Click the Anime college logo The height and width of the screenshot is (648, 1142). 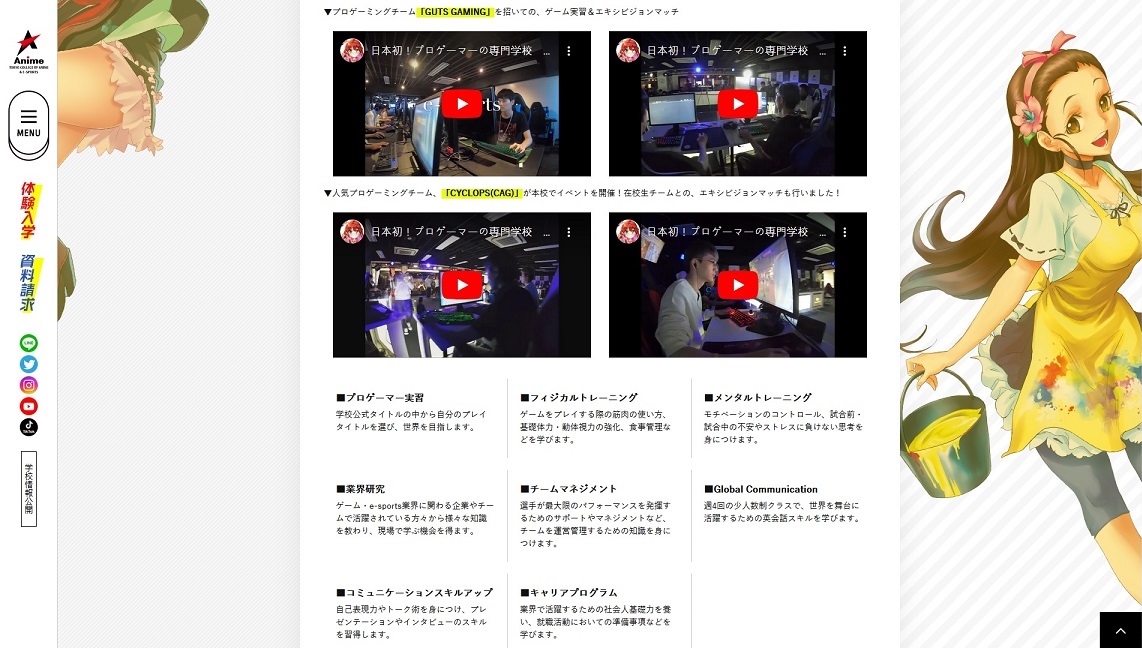tap(28, 50)
